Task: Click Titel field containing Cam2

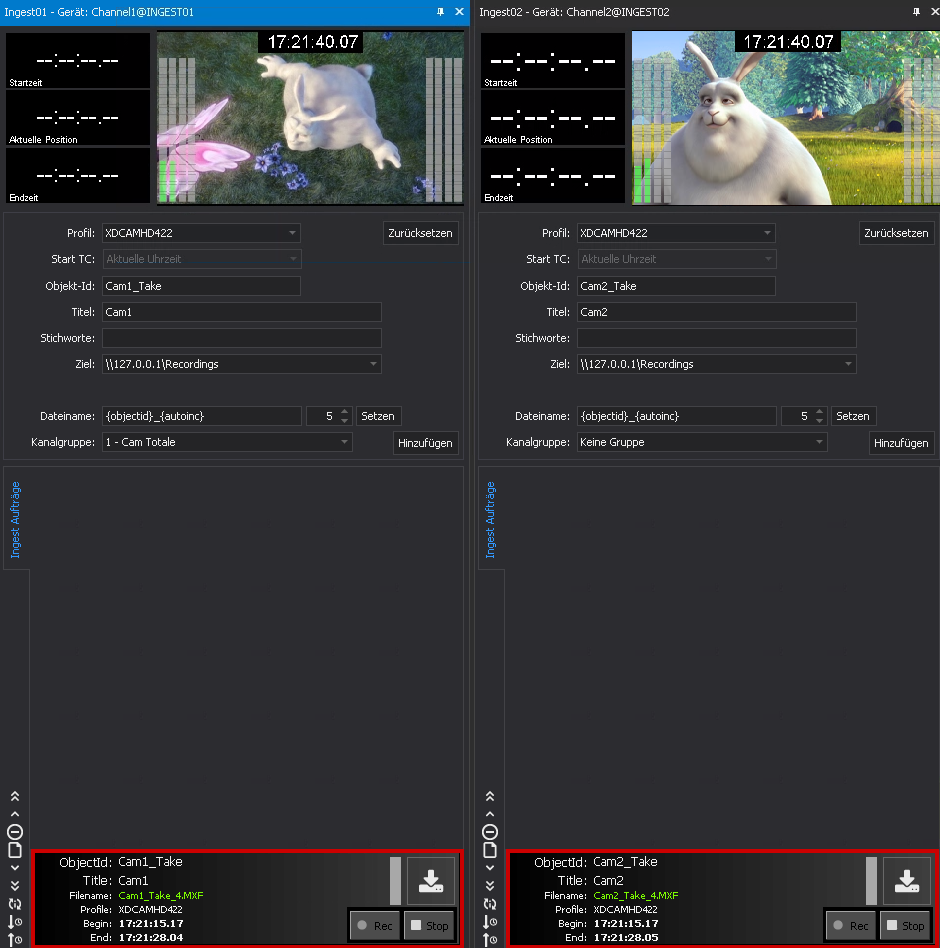Action: coord(717,312)
